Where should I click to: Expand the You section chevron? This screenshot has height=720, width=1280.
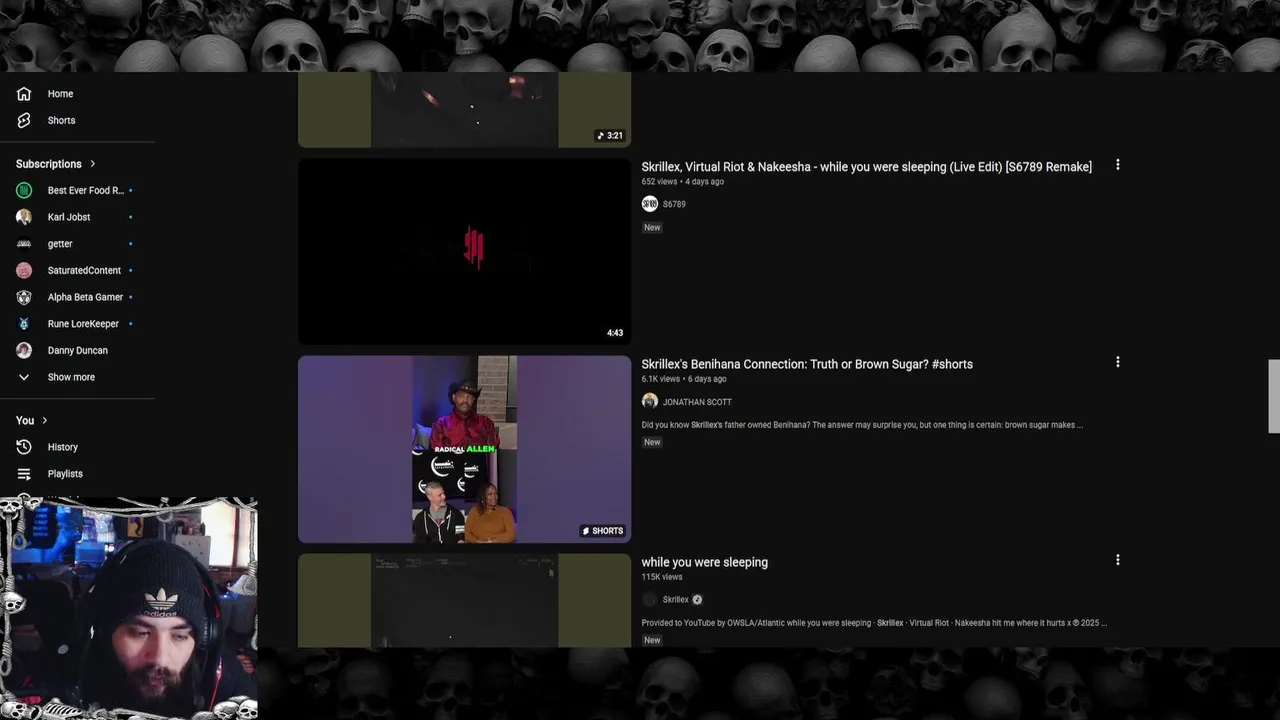[x=44, y=421]
